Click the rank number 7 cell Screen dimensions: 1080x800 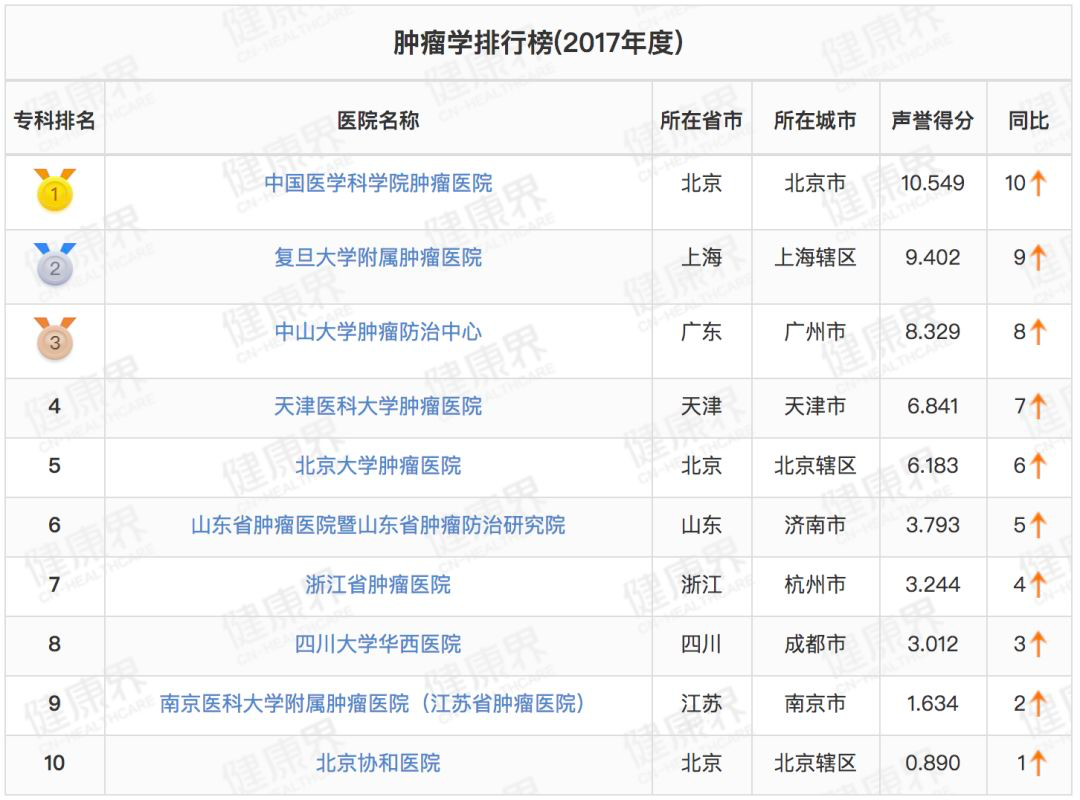[x=54, y=585]
